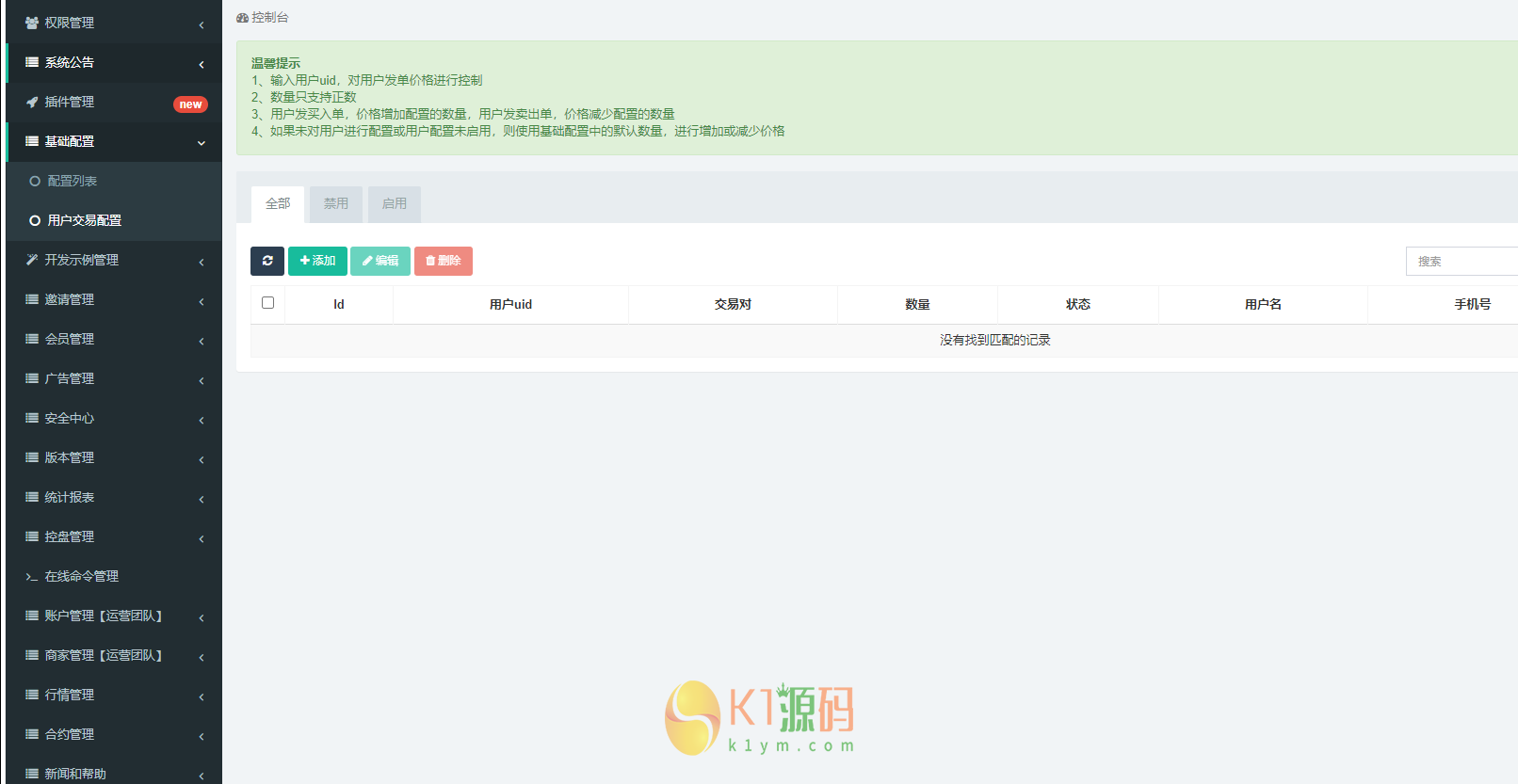Click the 账户管理 list icon

pyautogui.click(x=32, y=616)
